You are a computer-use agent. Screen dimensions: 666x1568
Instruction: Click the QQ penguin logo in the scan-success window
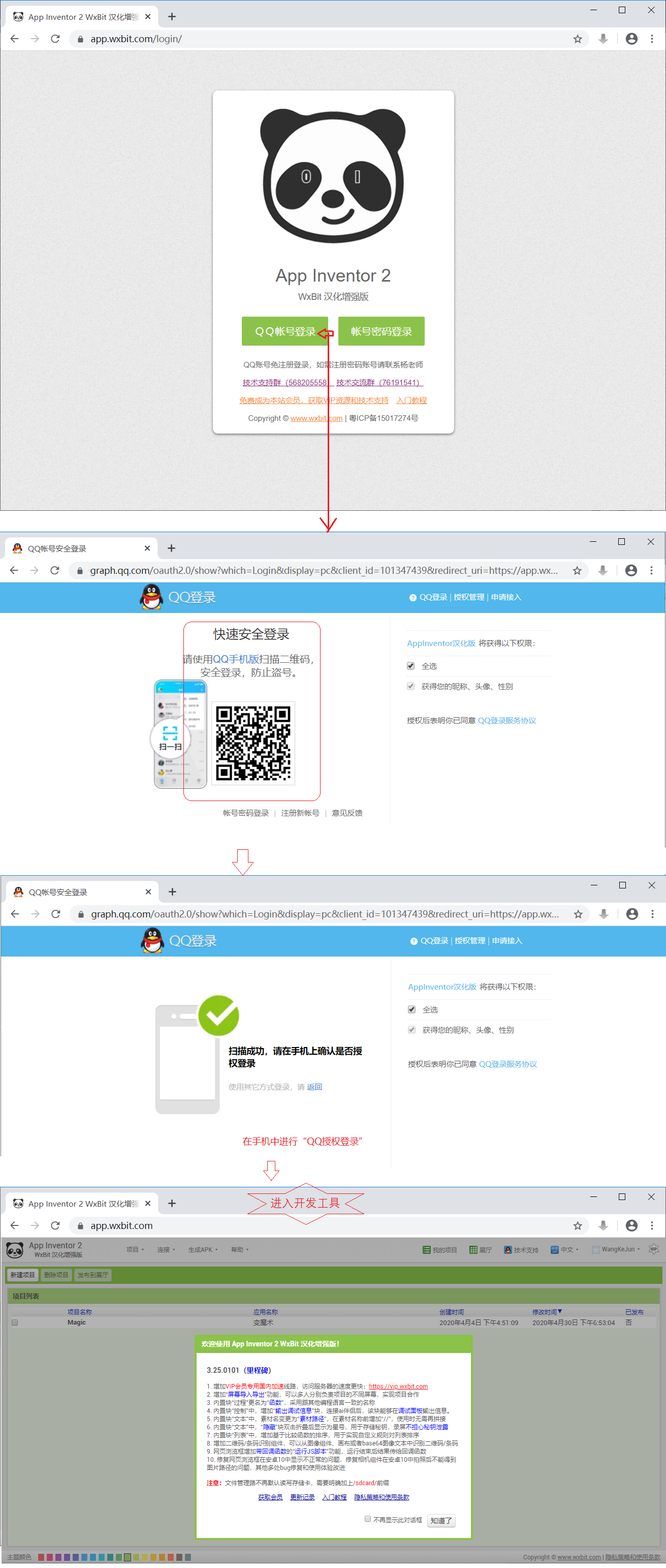point(153,941)
